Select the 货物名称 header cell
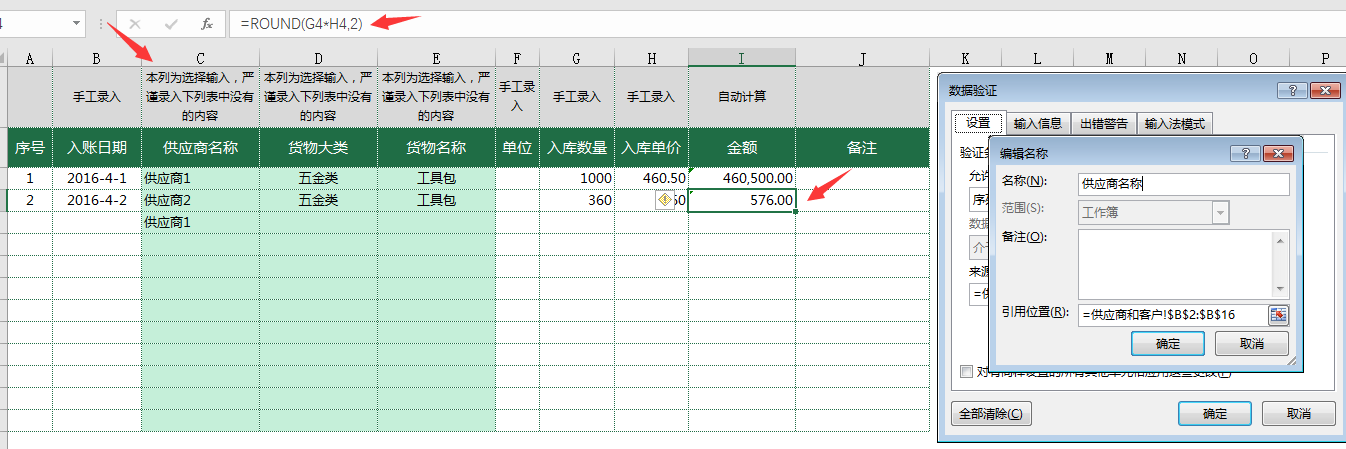This screenshot has height=449, width=1346. tap(436, 148)
